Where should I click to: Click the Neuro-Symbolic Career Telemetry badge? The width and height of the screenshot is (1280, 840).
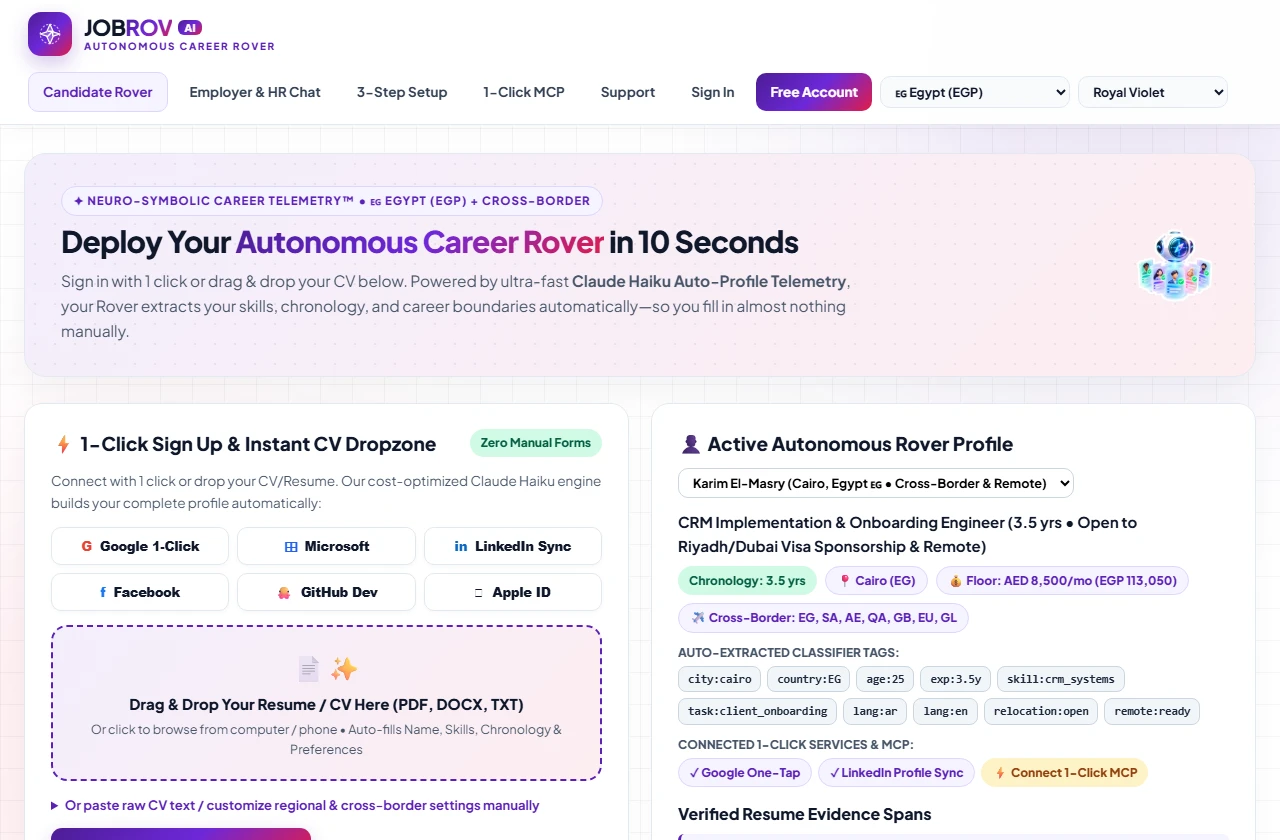[332, 201]
